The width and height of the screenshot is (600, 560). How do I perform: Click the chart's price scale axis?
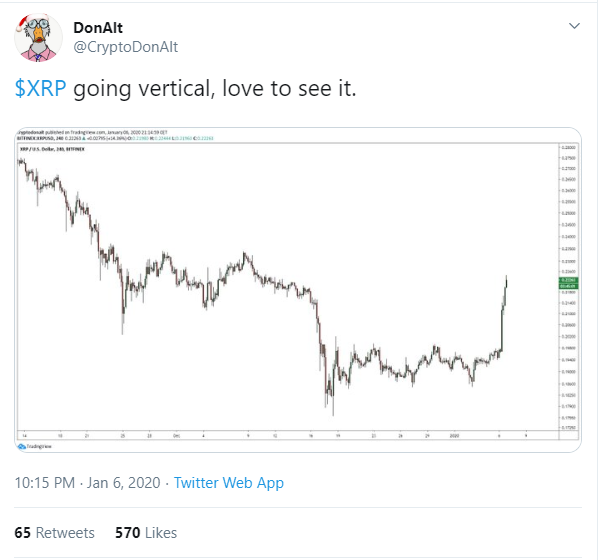point(569,287)
